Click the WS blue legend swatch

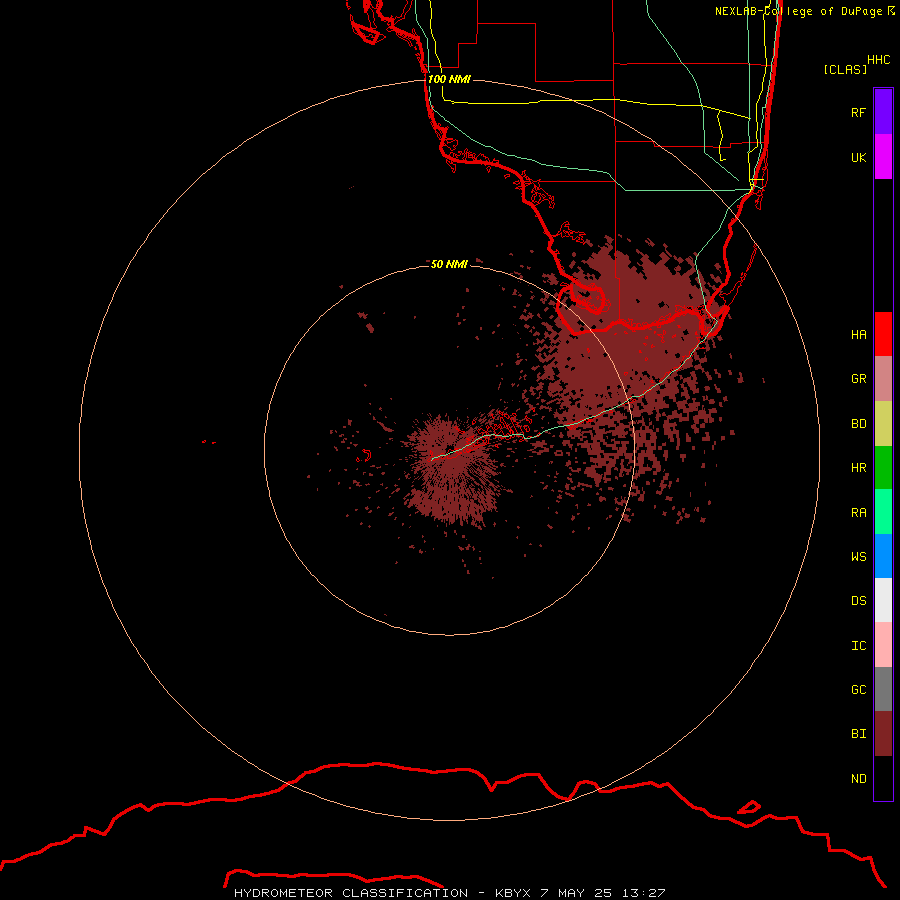tap(883, 556)
